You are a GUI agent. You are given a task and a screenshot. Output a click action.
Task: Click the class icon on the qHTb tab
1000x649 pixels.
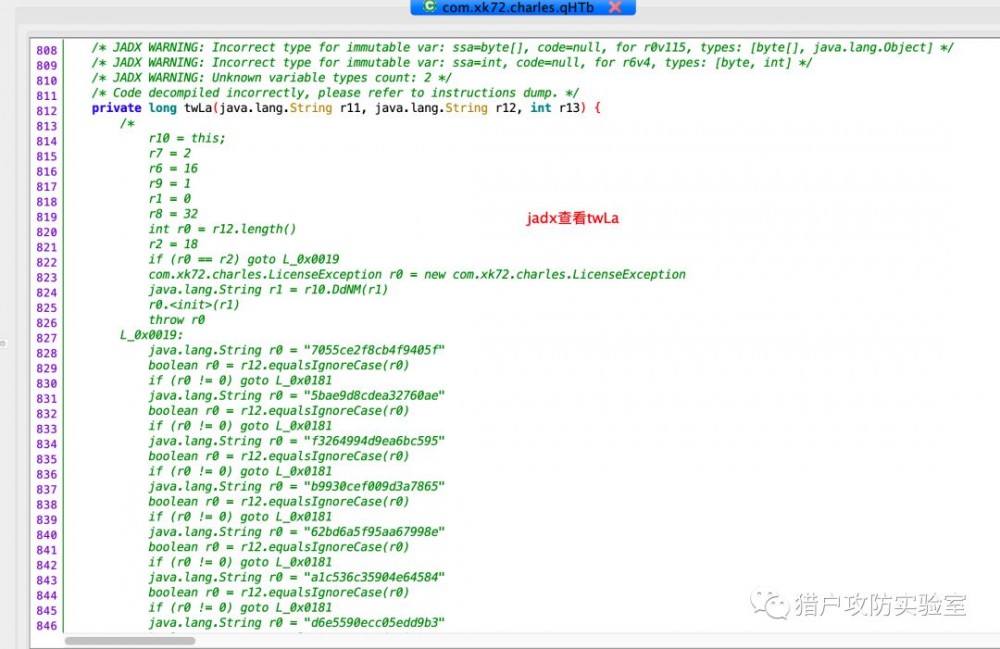coord(430,6)
